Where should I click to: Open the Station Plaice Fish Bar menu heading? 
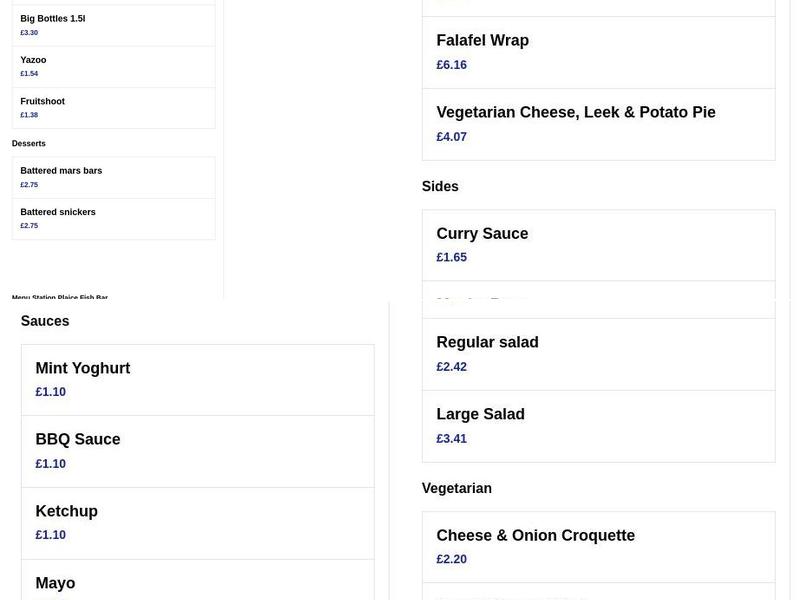tap(60, 297)
